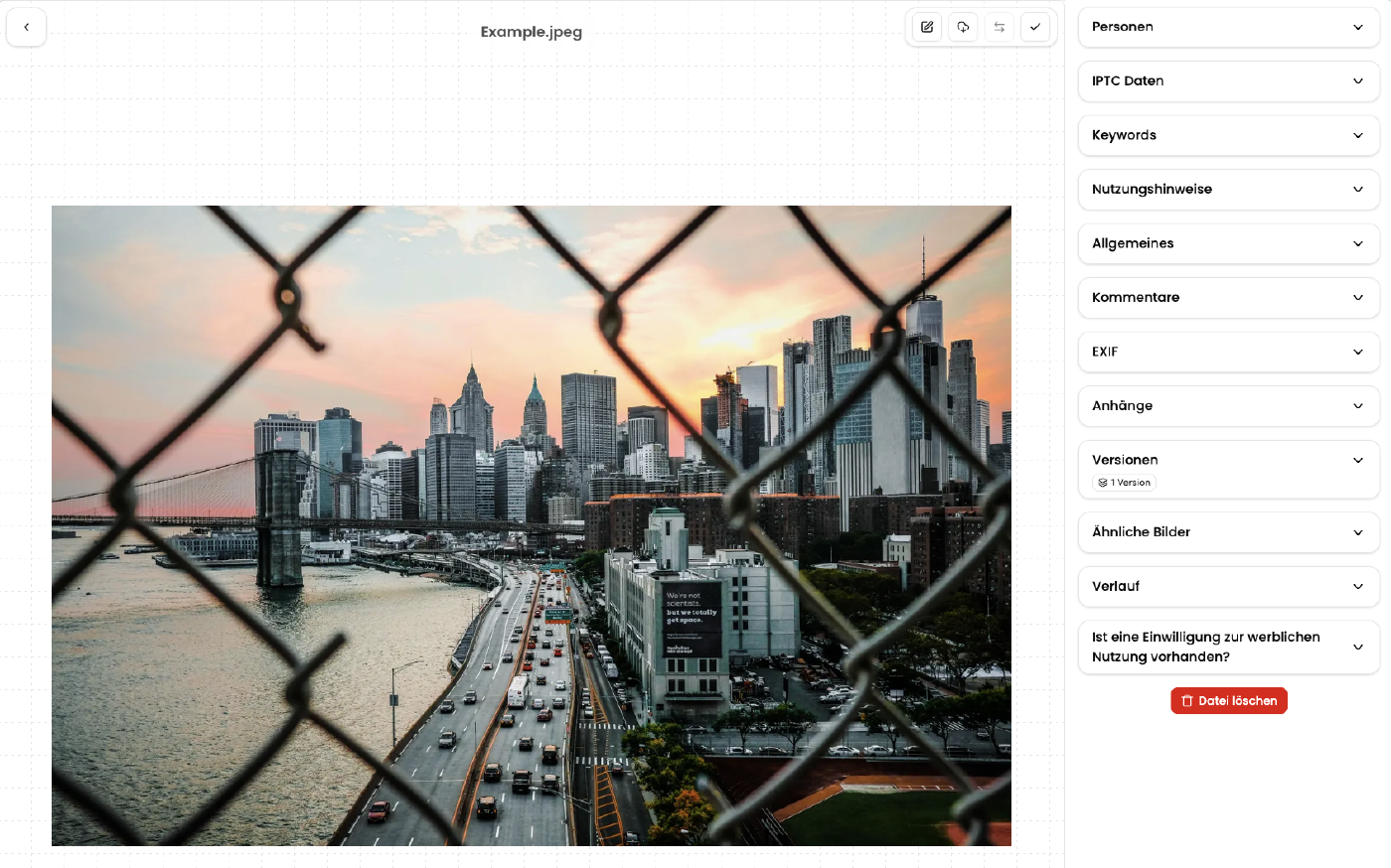Image resolution: width=1391 pixels, height=868 pixels.
Task: Open the Anhänge section
Action: [x=1228, y=406]
